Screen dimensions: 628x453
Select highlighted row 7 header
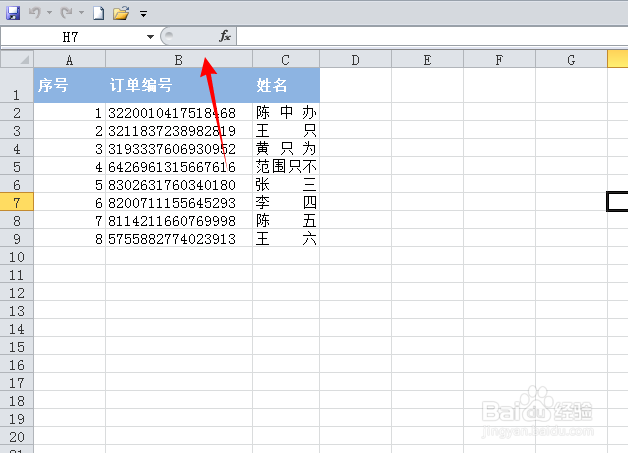17,203
